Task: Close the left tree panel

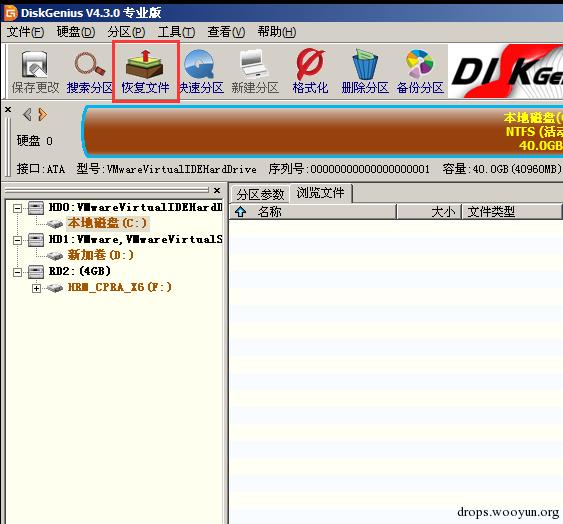Action: tap(217, 190)
